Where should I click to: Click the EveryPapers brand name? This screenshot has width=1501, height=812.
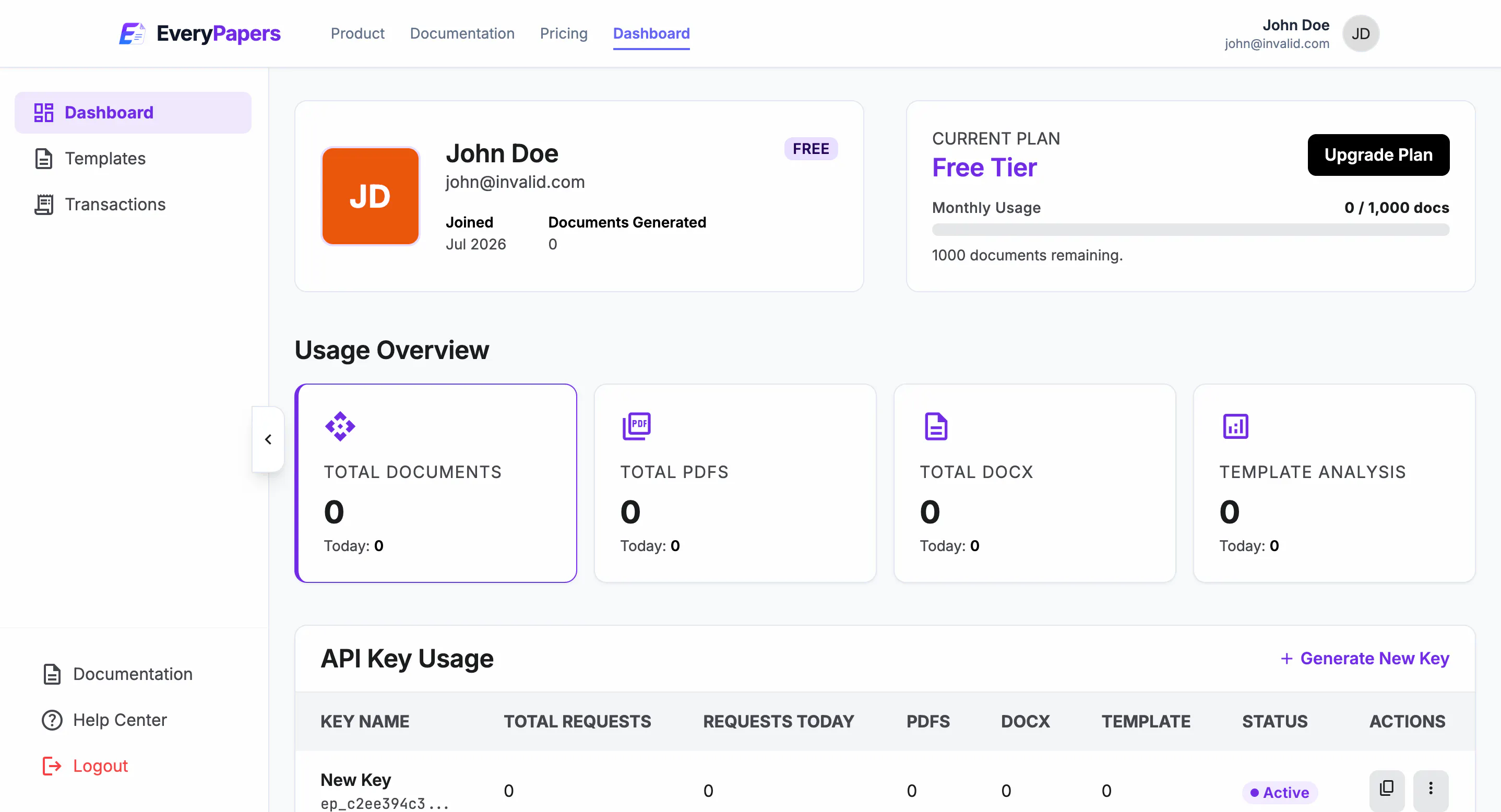219,33
